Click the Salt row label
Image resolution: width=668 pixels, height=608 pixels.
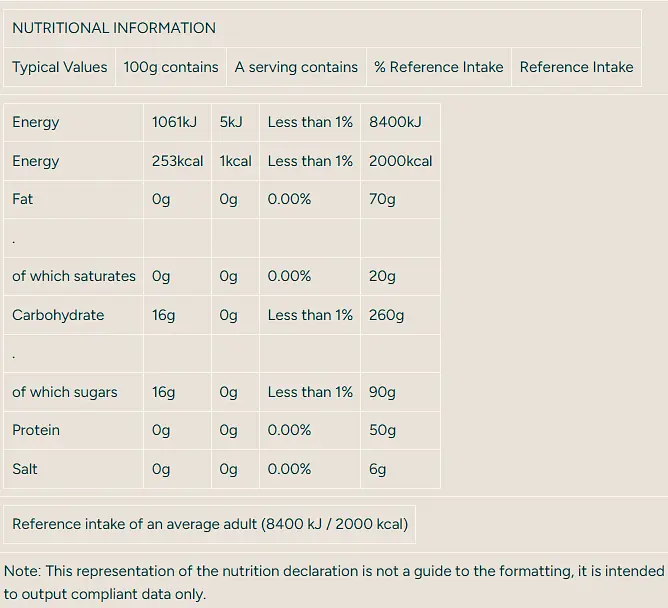pos(25,469)
